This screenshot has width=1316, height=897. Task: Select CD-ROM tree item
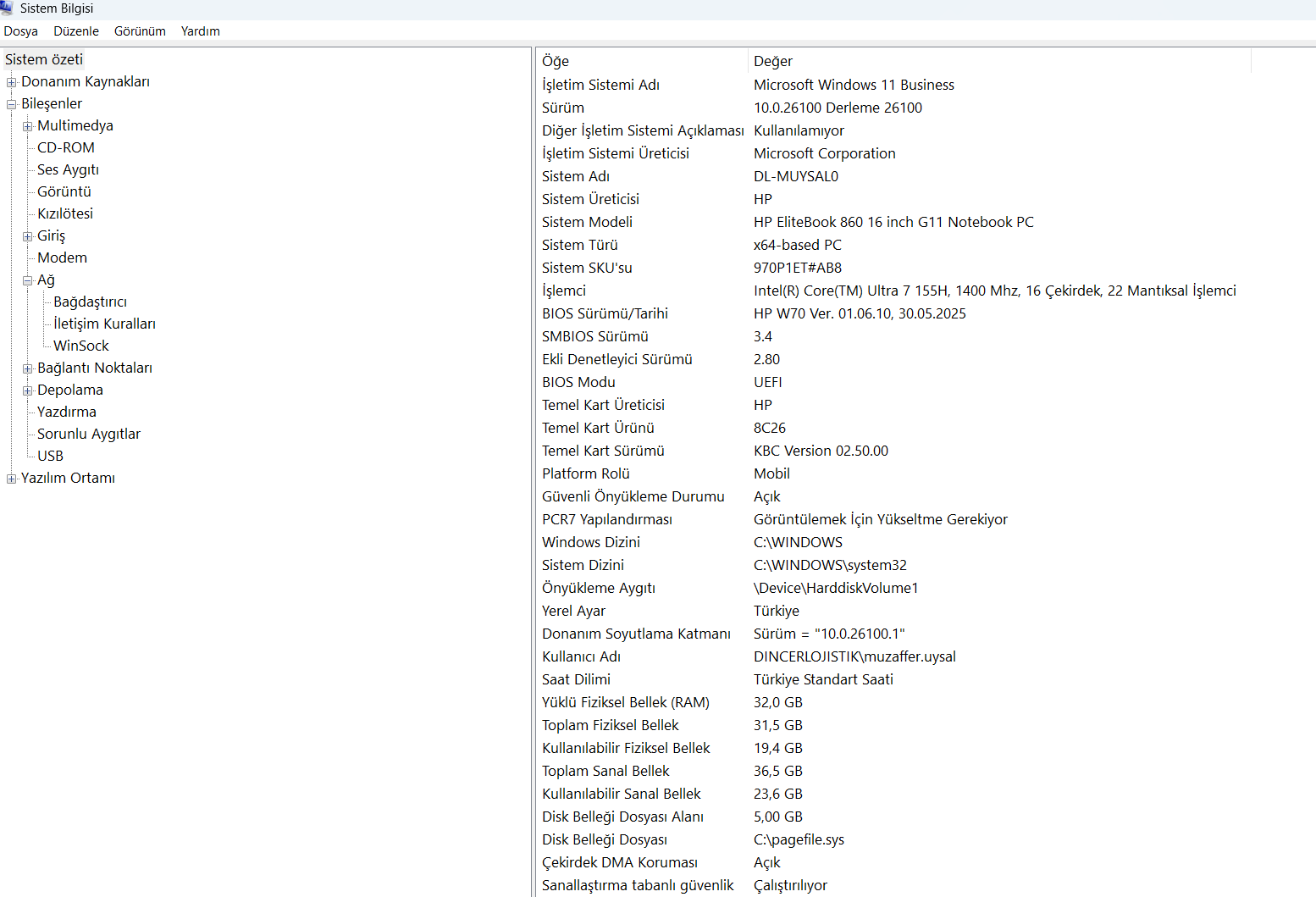(x=66, y=147)
